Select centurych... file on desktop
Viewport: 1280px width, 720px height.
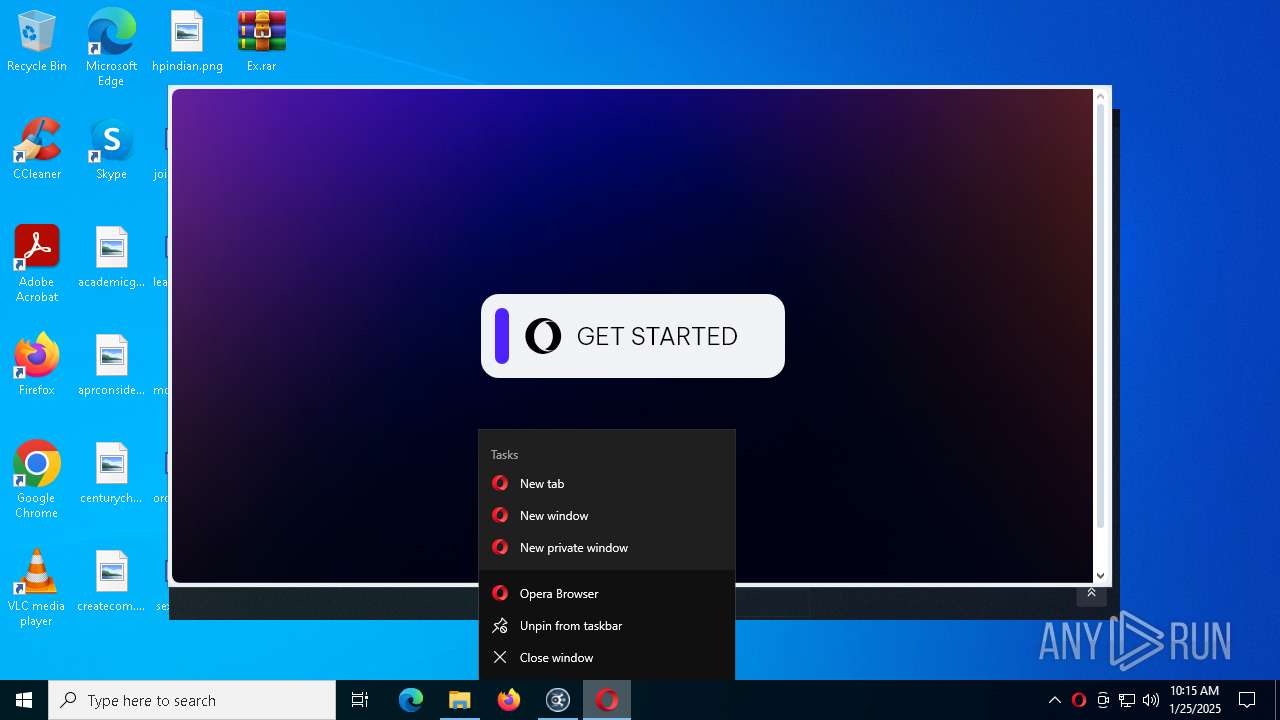click(x=111, y=474)
